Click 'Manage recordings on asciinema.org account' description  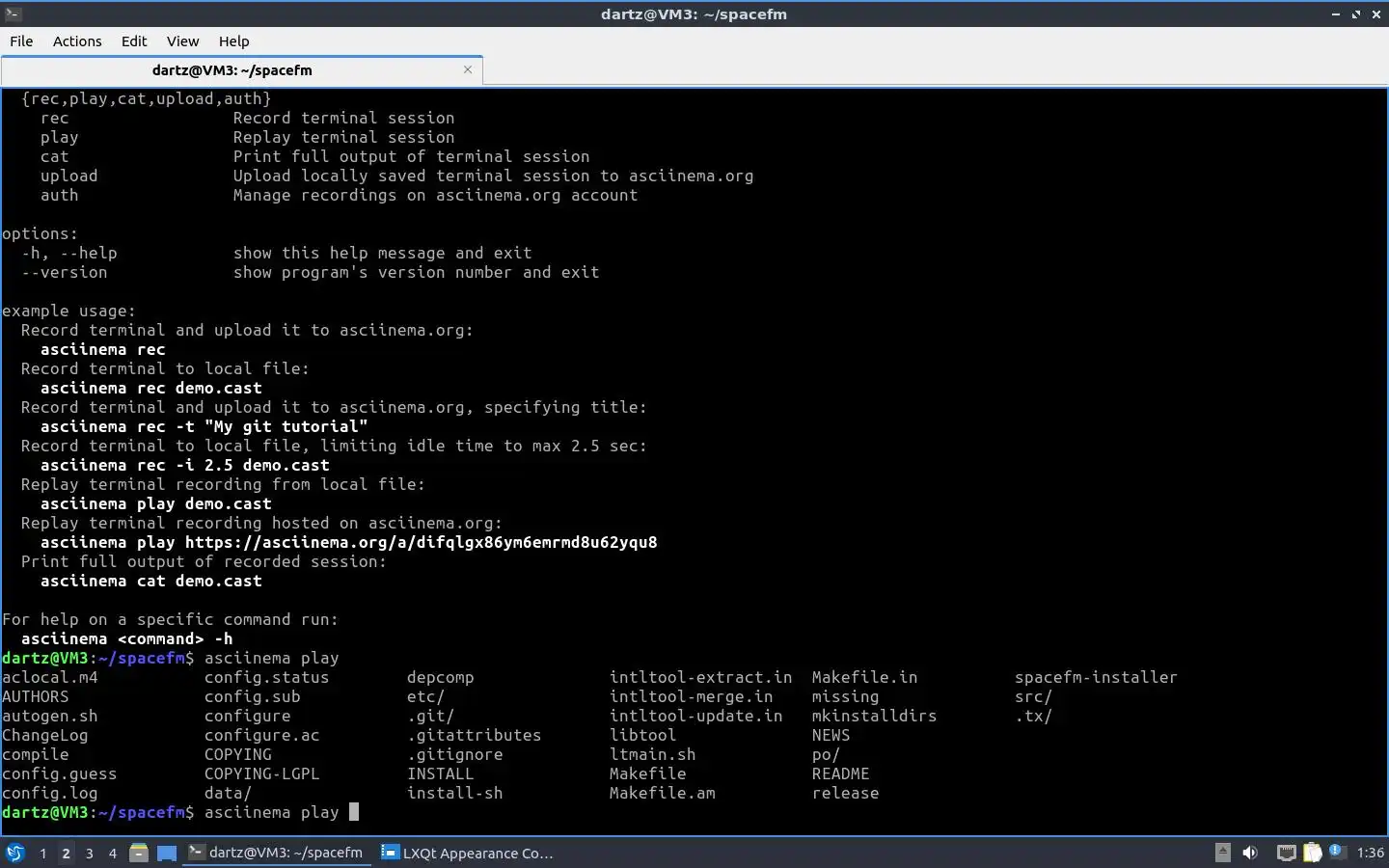pyautogui.click(x=436, y=195)
